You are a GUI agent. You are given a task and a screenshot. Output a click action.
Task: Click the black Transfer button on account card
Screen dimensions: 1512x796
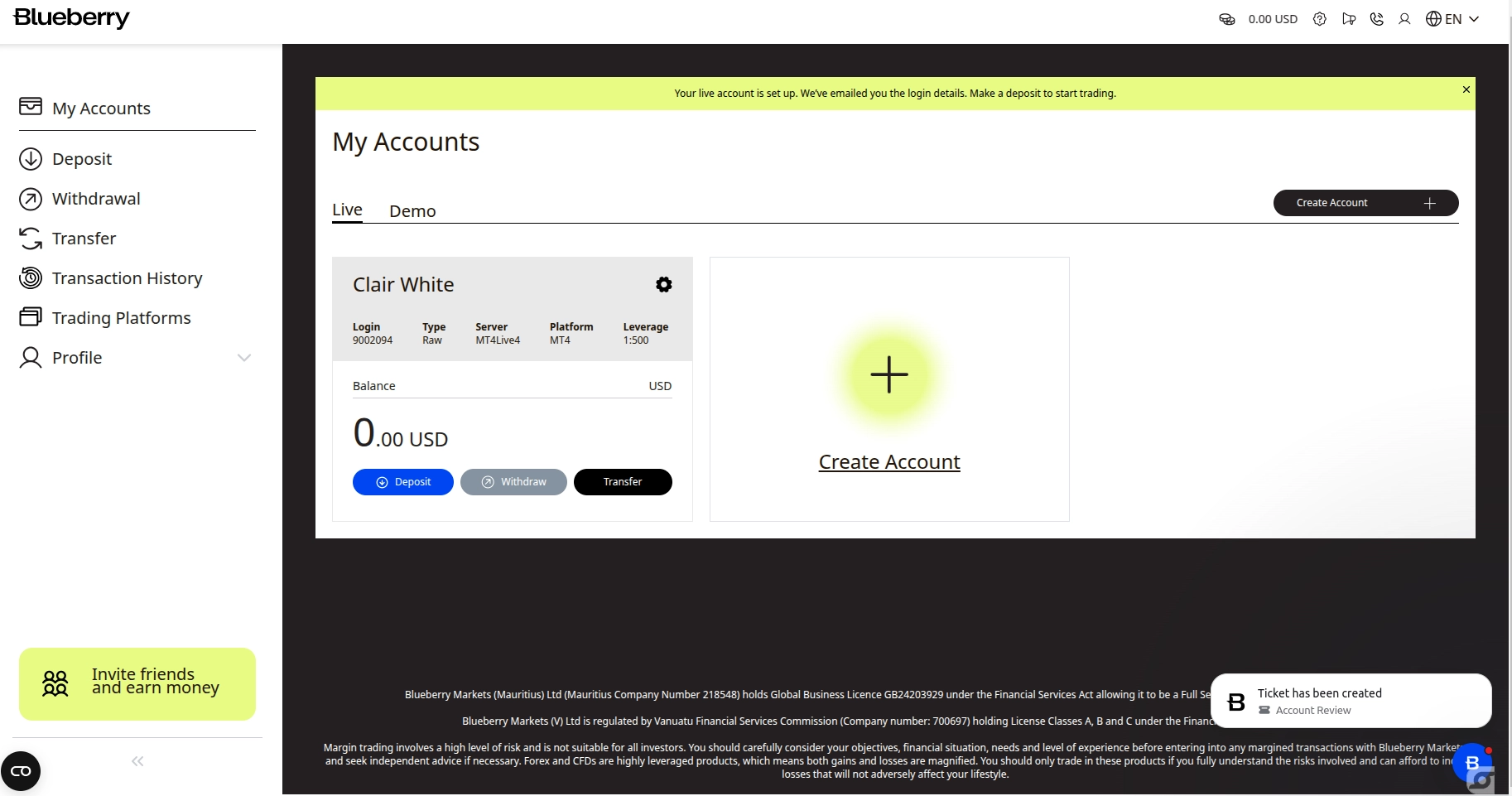622,482
